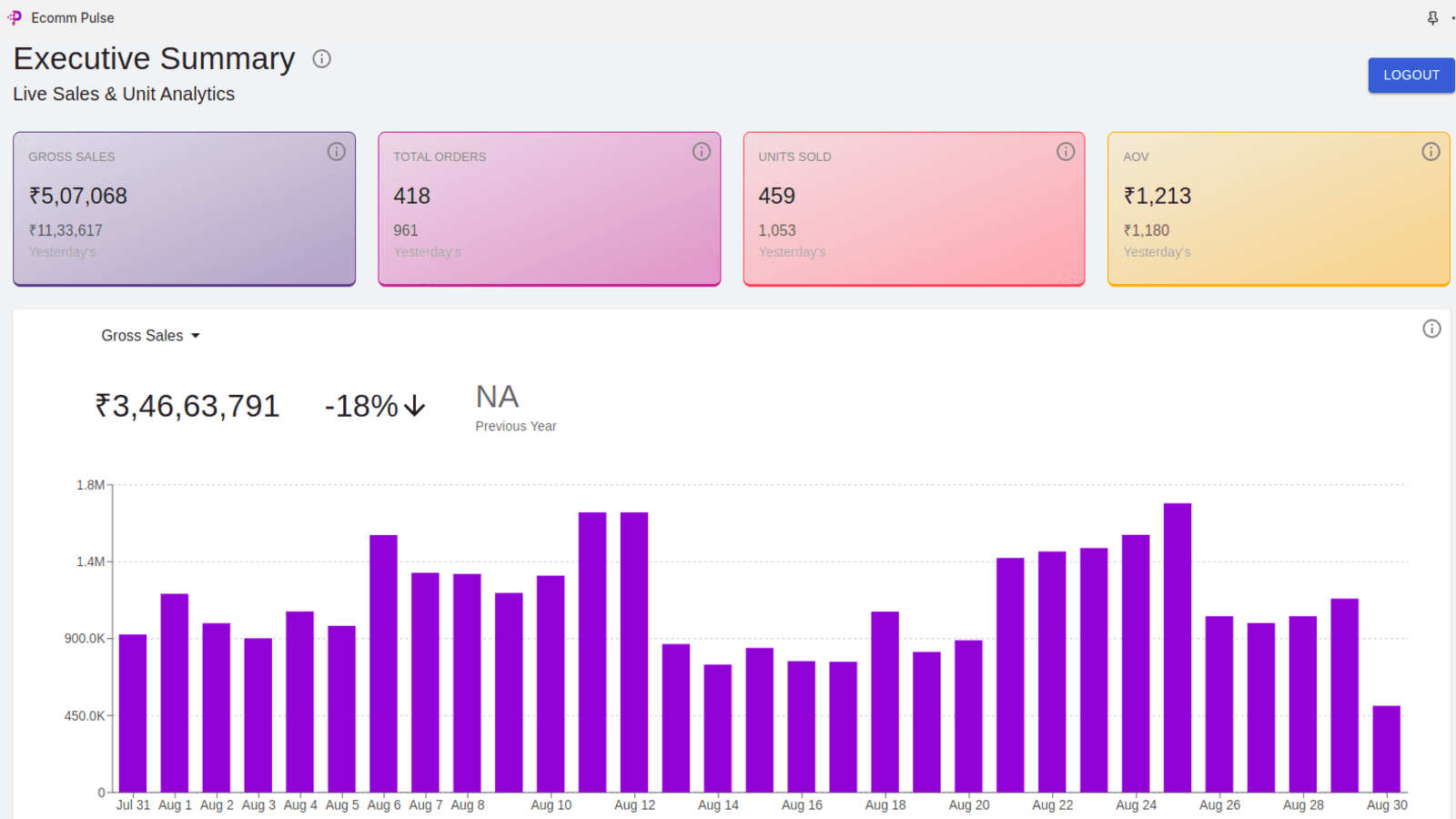Select the Total Orders summary card
1456x819 pixels.
tap(550, 209)
